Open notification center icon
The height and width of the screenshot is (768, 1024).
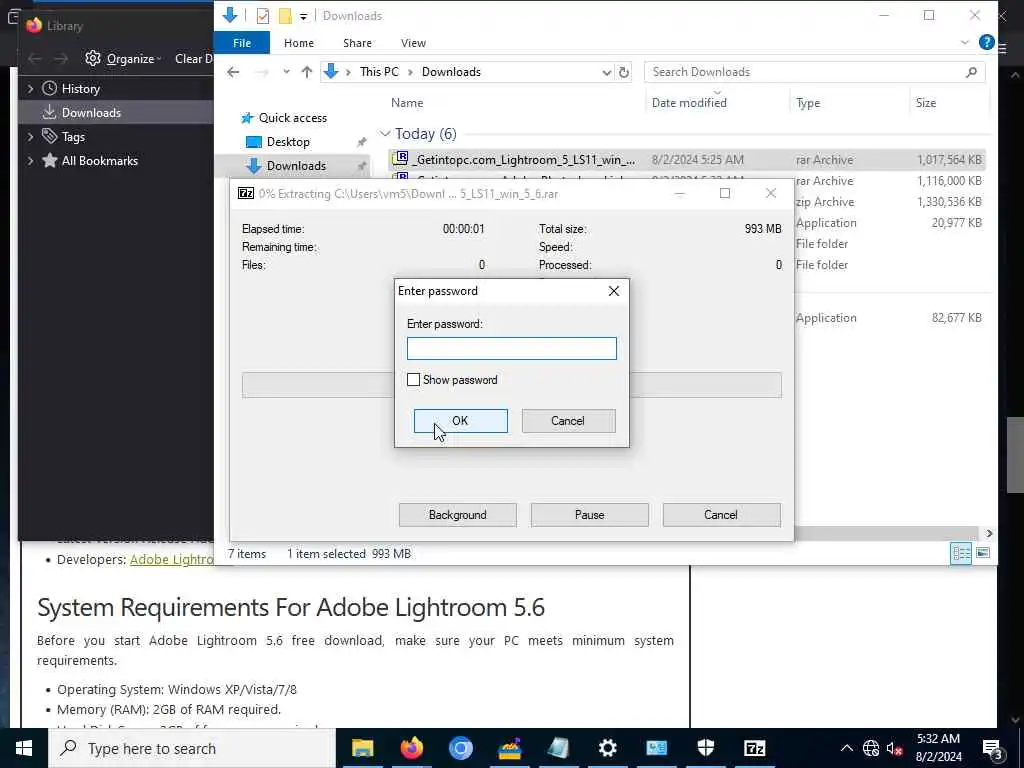pos(993,748)
